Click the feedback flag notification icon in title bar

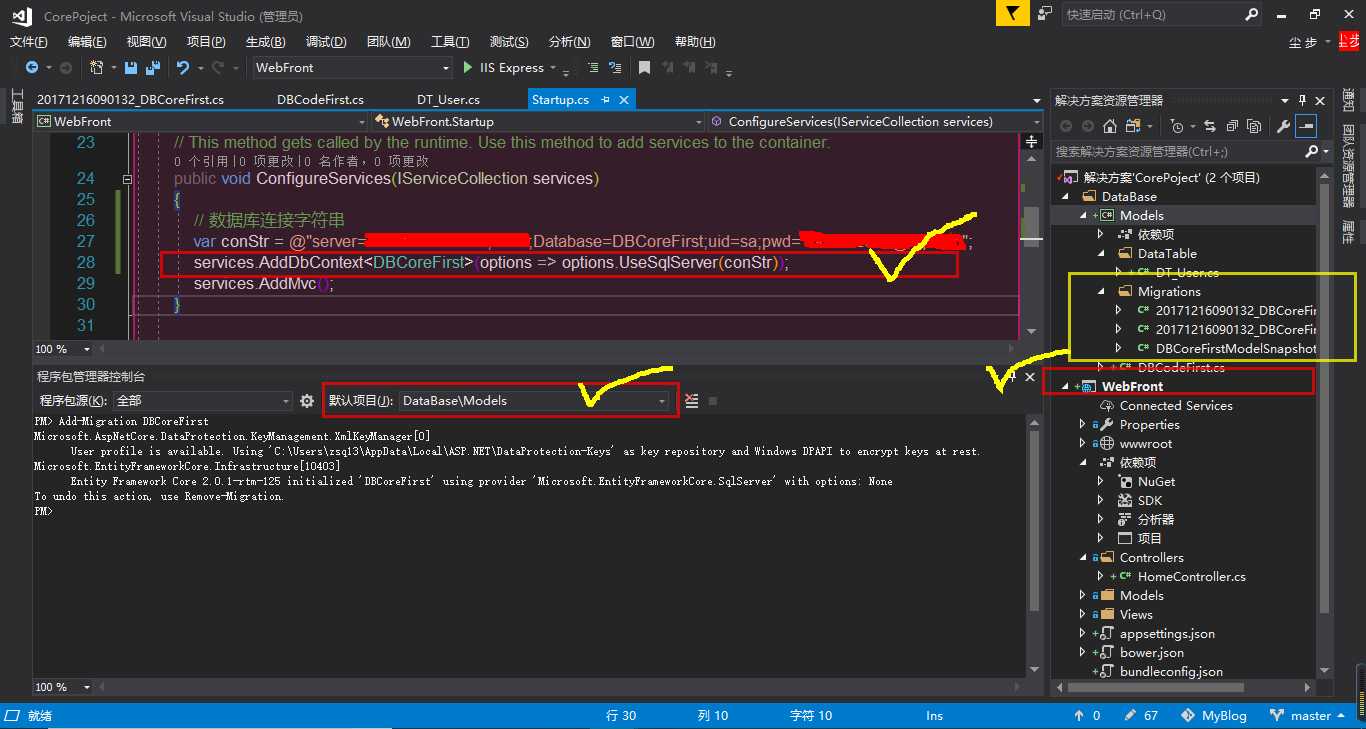coord(1012,13)
